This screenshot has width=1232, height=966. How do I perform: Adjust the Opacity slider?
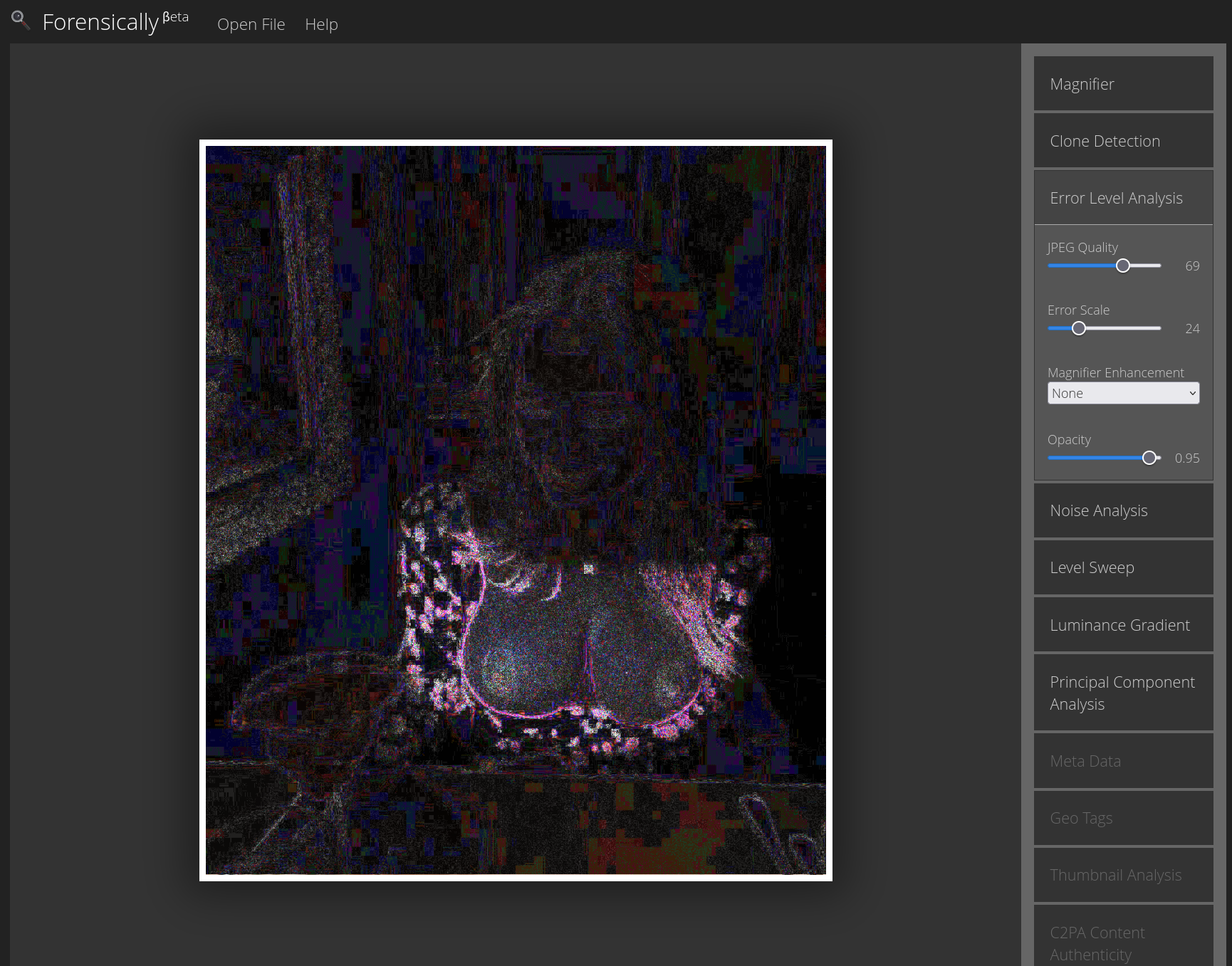click(x=1104, y=458)
